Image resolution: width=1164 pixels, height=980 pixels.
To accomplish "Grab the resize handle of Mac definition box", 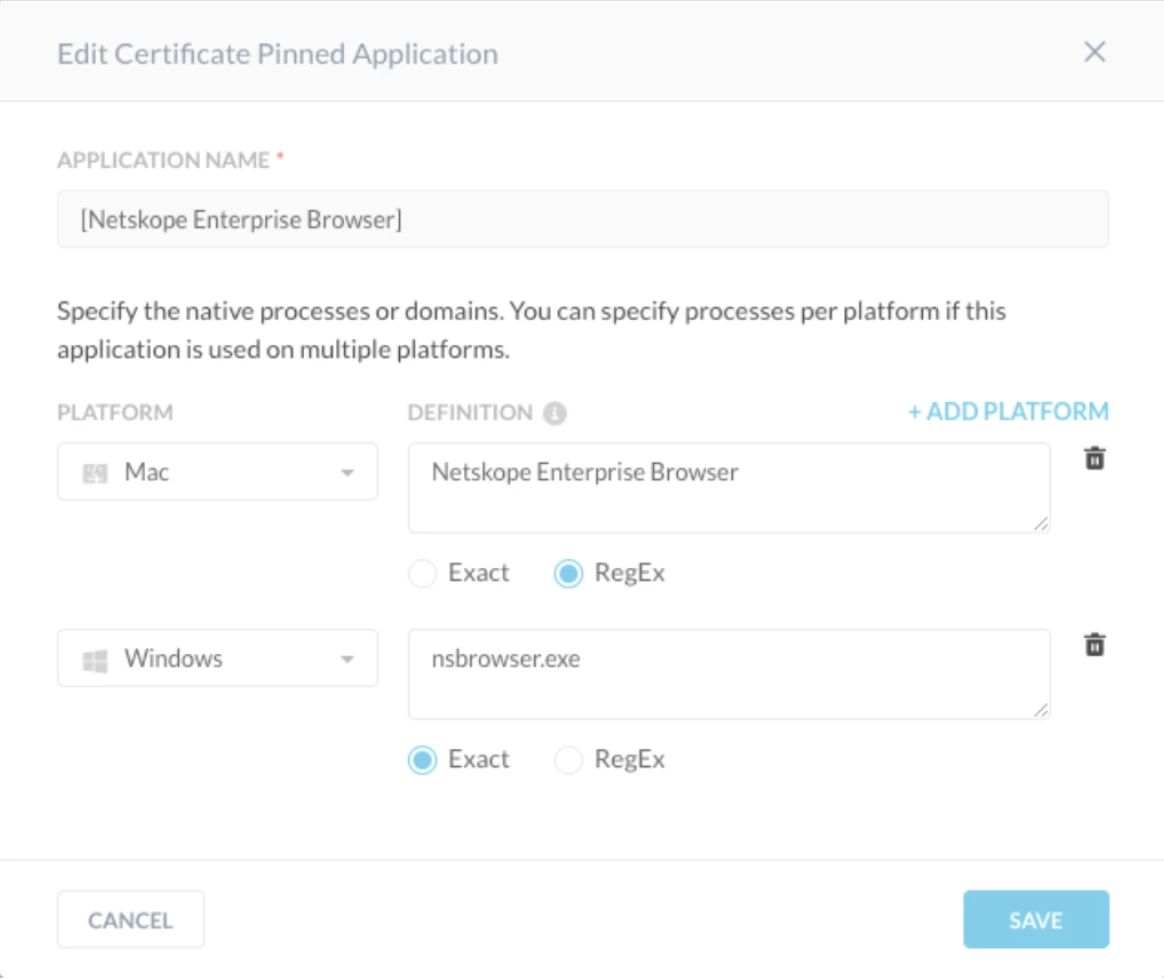I will coord(1041,523).
